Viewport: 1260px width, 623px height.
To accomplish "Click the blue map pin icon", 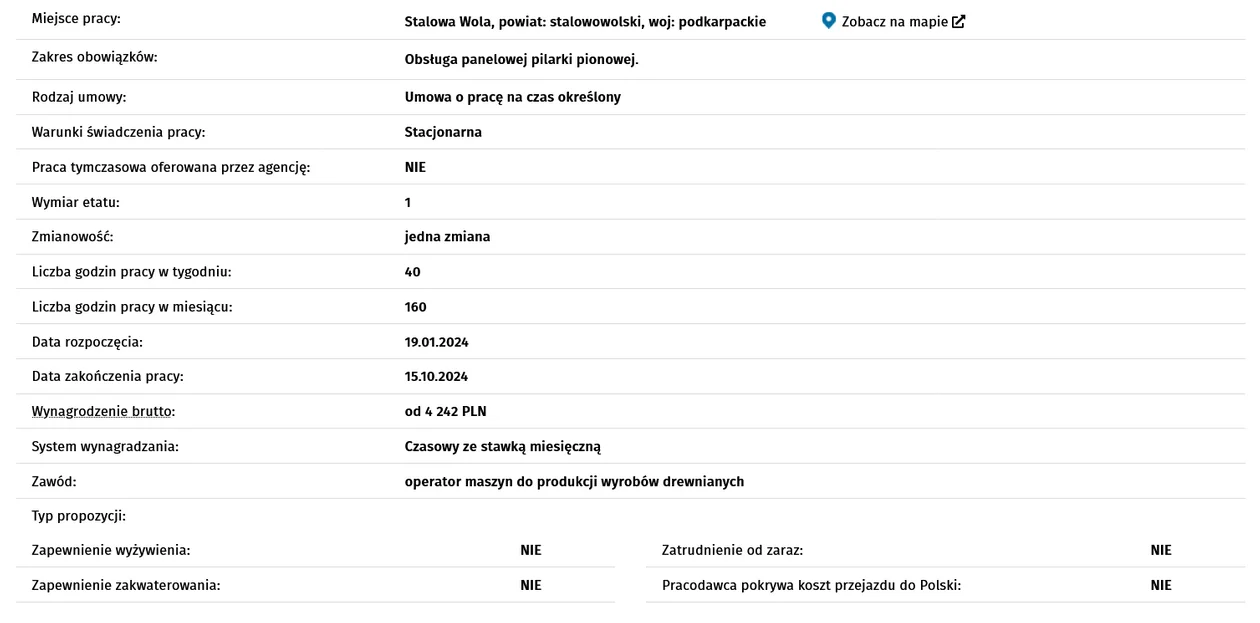I will [x=828, y=21].
